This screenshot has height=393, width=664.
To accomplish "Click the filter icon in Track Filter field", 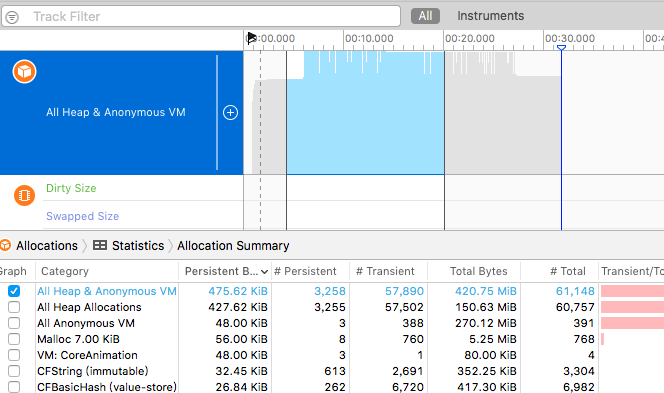I will click(12, 17).
